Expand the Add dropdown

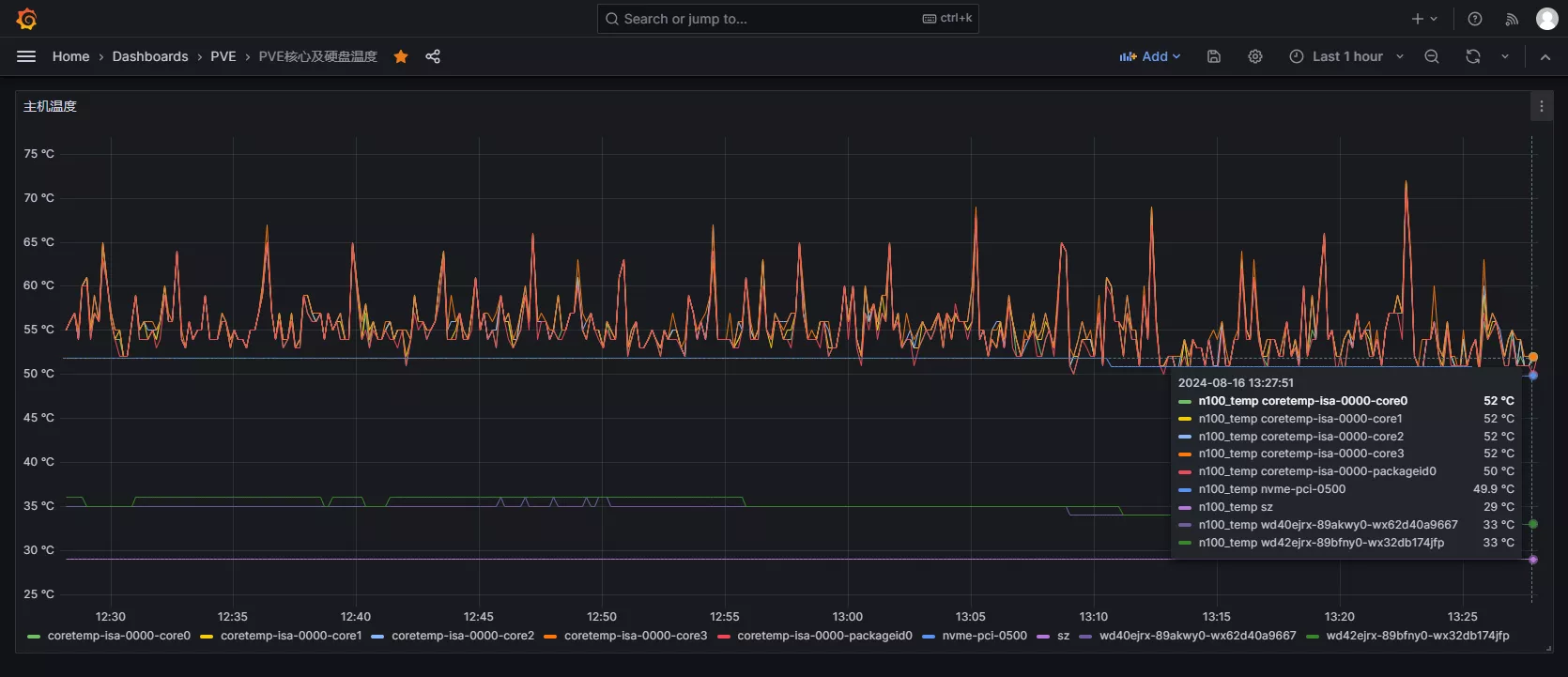click(x=1150, y=56)
